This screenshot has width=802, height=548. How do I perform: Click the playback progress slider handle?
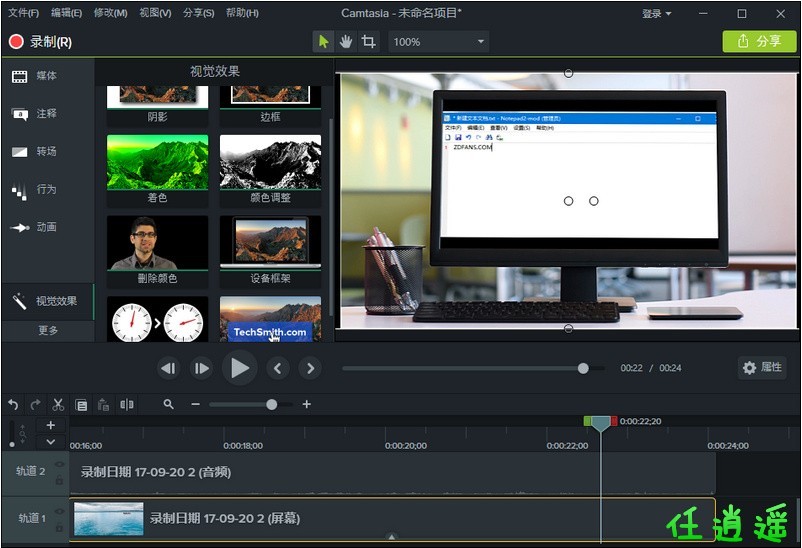coord(583,368)
